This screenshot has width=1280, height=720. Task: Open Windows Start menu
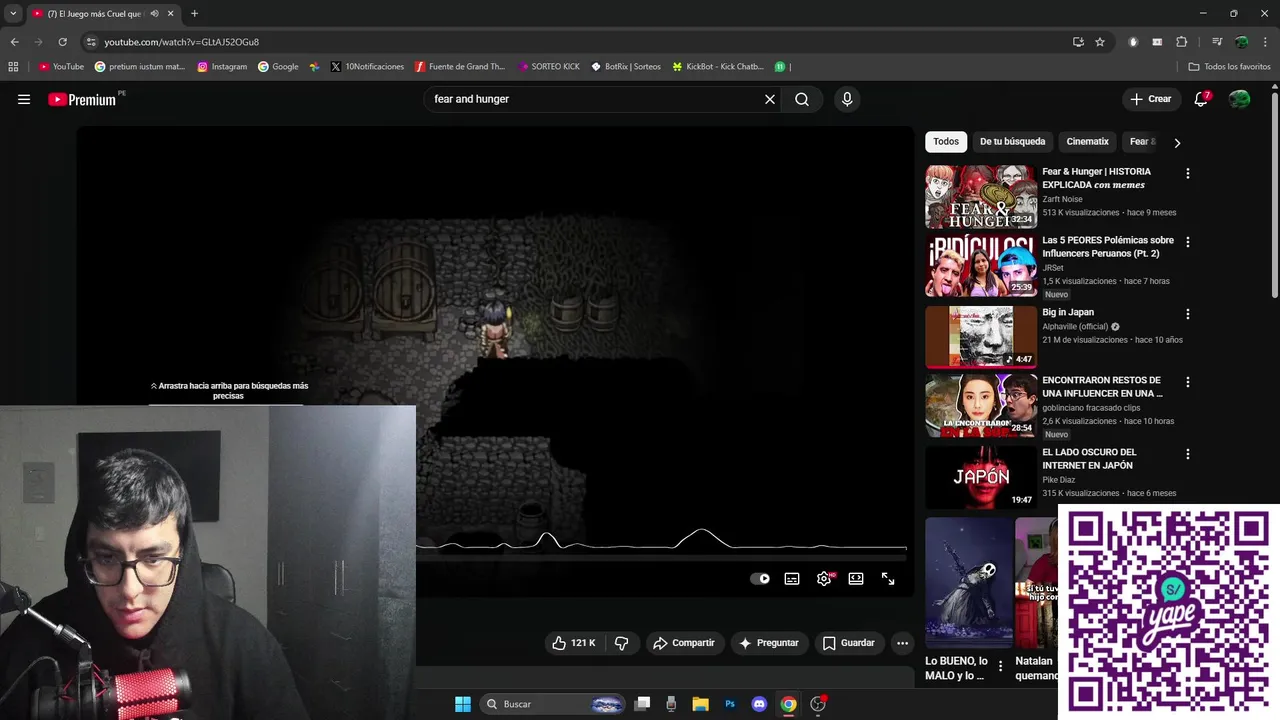coord(463,704)
